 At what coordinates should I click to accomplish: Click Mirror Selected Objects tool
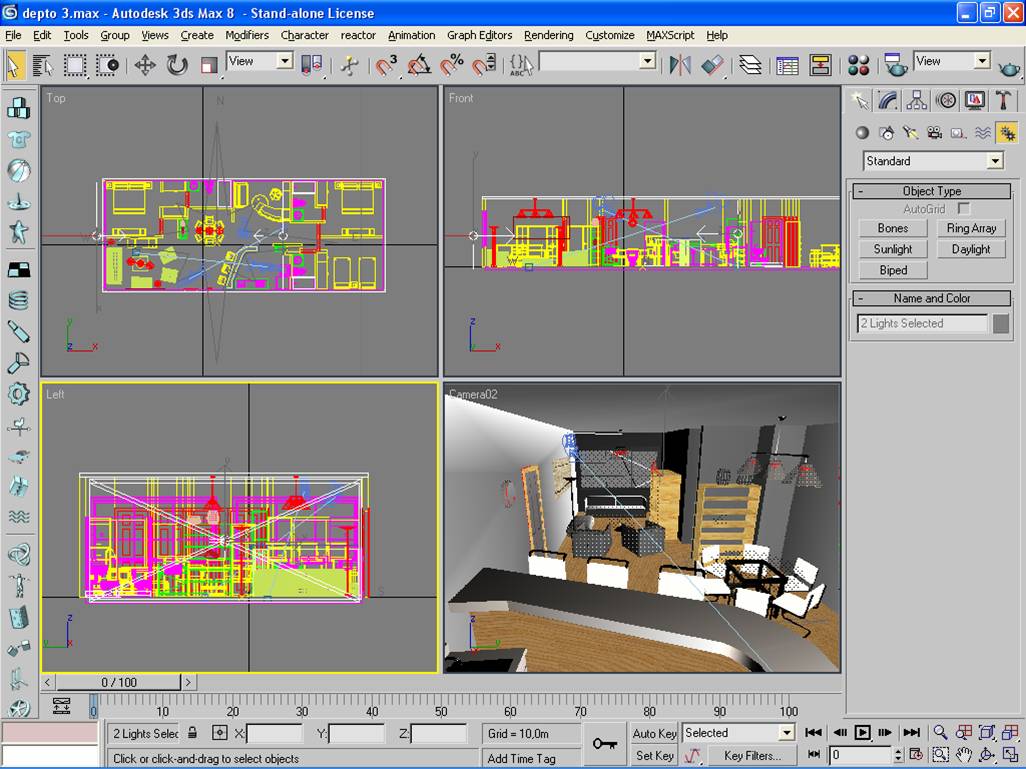click(680, 65)
